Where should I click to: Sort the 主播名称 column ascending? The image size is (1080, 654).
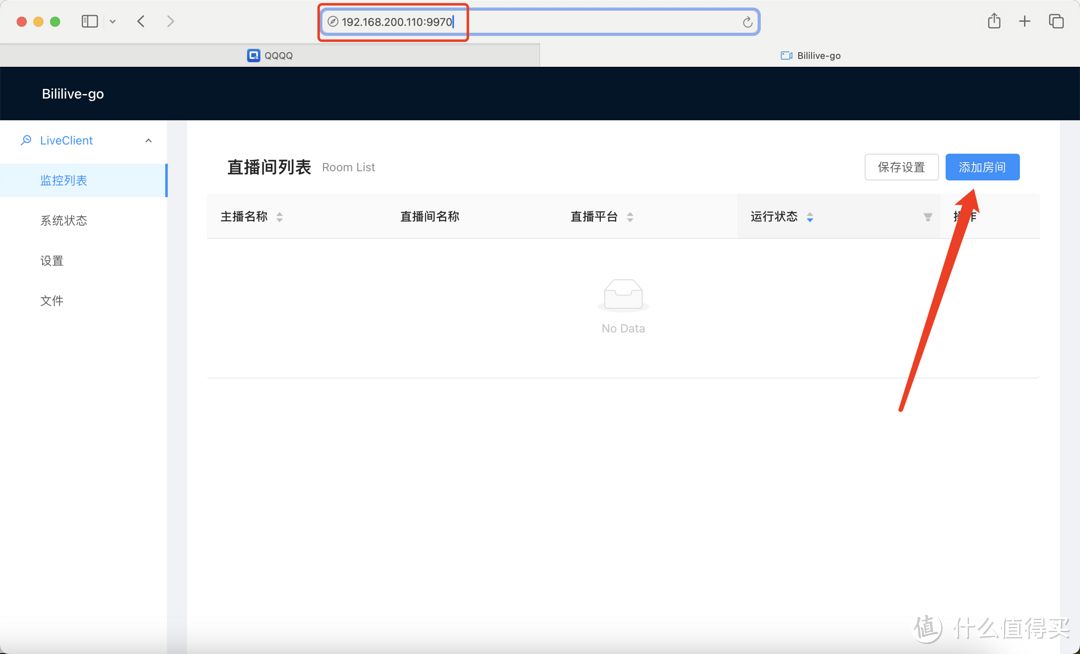point(278,212)
